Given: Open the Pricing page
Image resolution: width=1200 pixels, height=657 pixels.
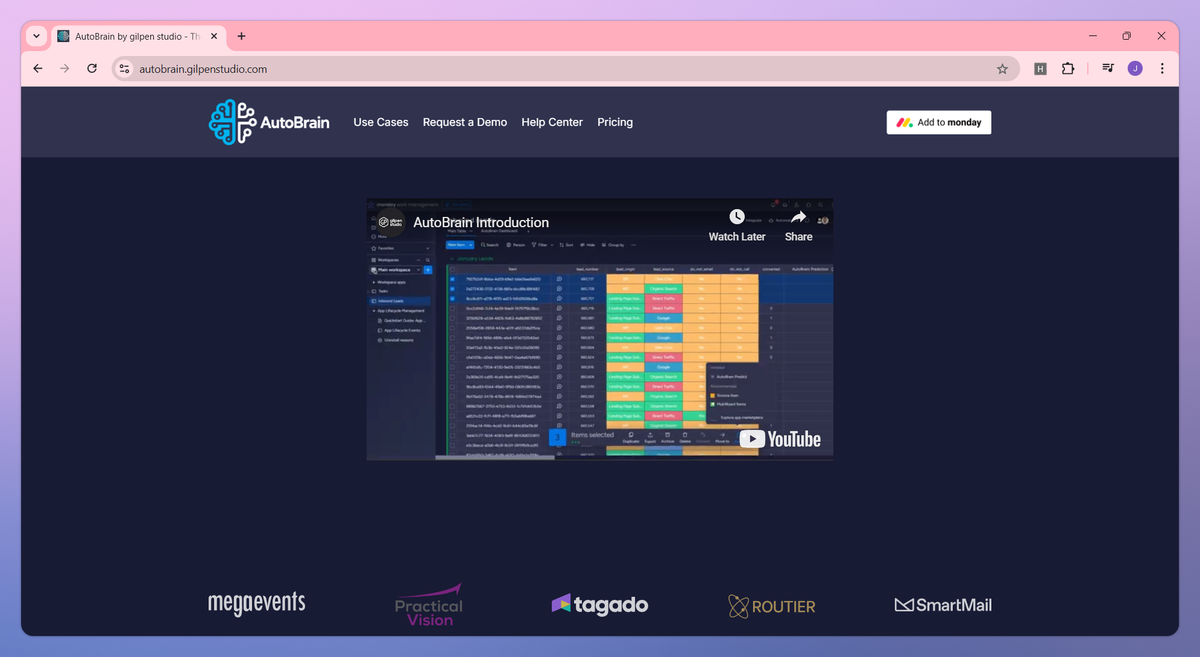Looking at the screenshot, I should (x=615, y=122).
